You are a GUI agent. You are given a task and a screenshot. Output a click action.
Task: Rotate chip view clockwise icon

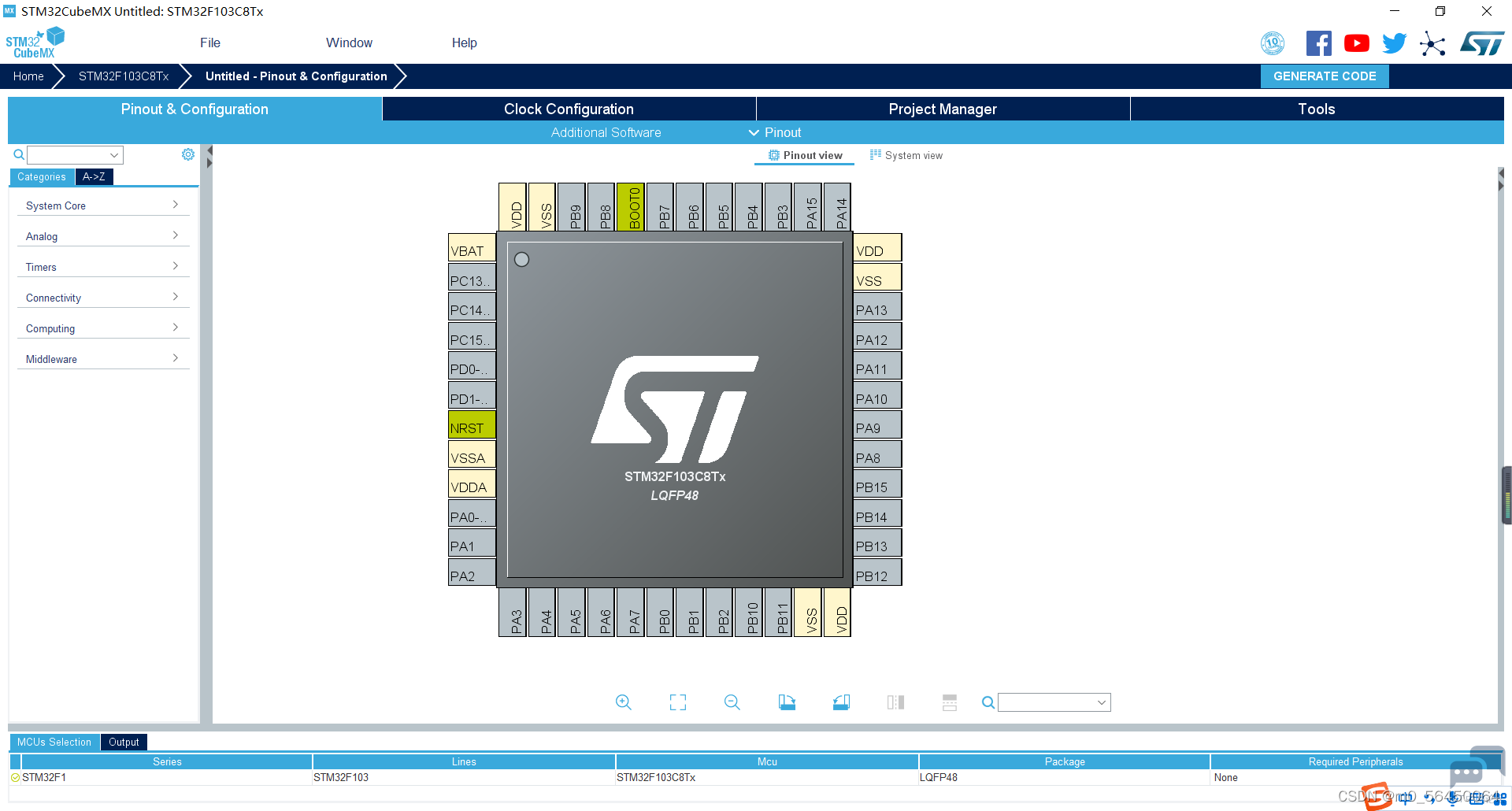tap(787, 702)
